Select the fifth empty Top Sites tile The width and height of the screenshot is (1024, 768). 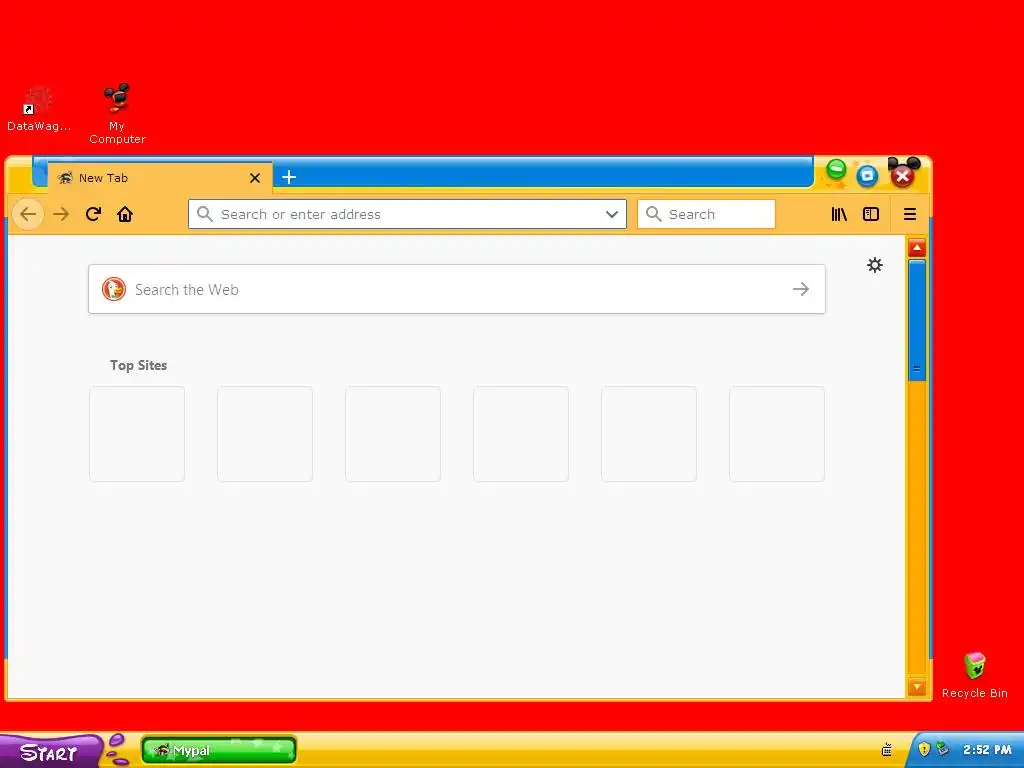tap(649, 434)
